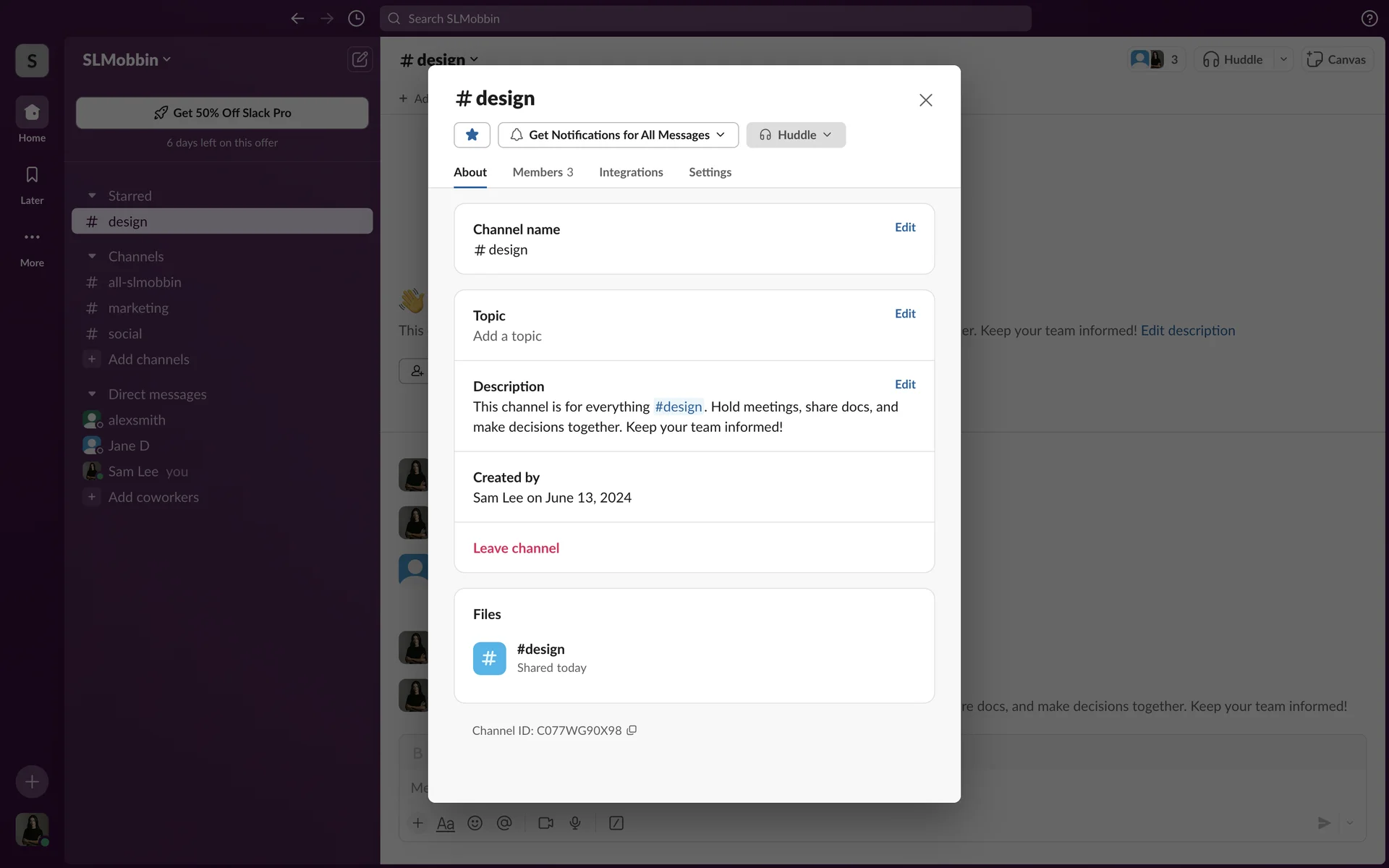Open the new message compose icon
This screenshot has width=1389, height=868.
pyautogui.click(x=360, y=59)
